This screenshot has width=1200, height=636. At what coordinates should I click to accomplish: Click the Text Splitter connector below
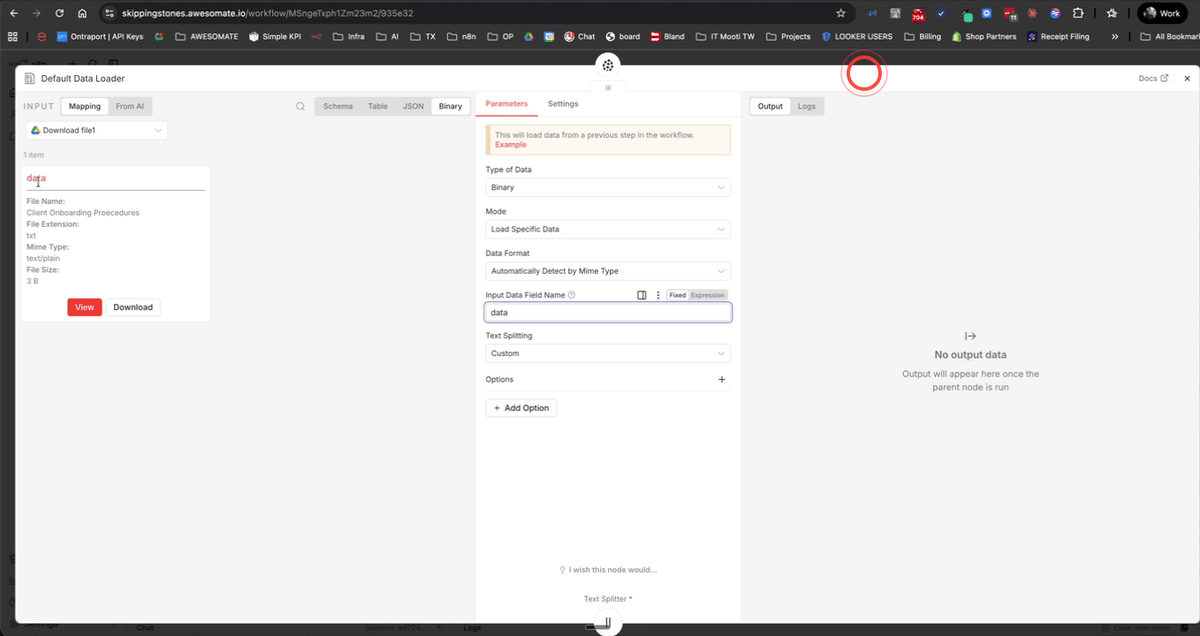point(608,624)
